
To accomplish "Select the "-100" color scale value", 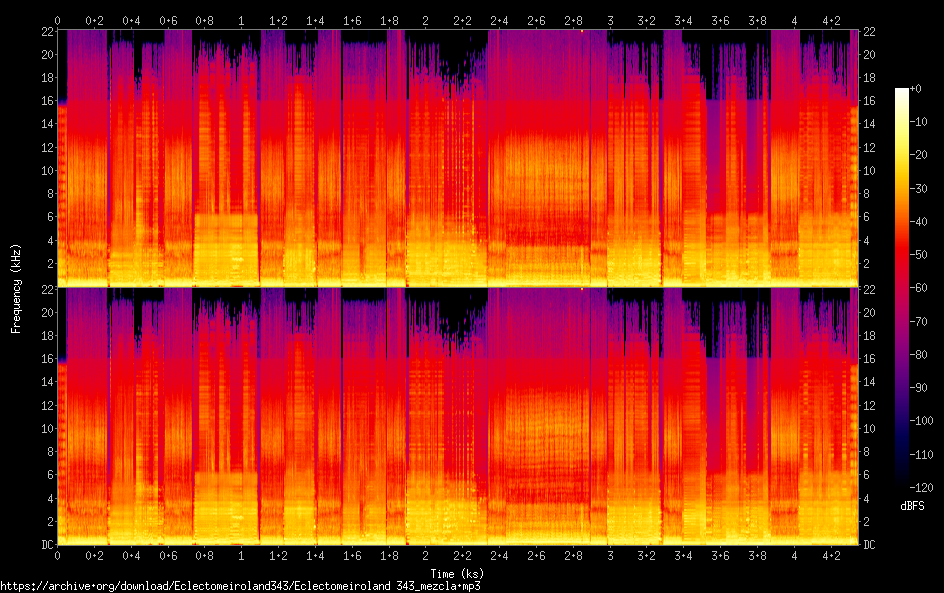I will coord(922,421).
